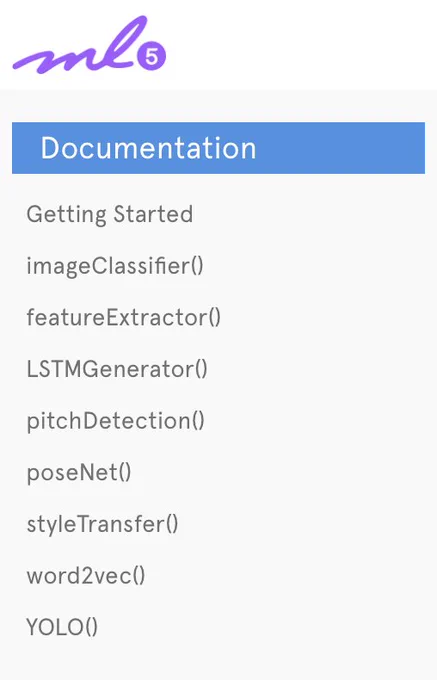Click the first link under Documentation
The height and width of the screenshot is (680, 437).
pos(110,215)
